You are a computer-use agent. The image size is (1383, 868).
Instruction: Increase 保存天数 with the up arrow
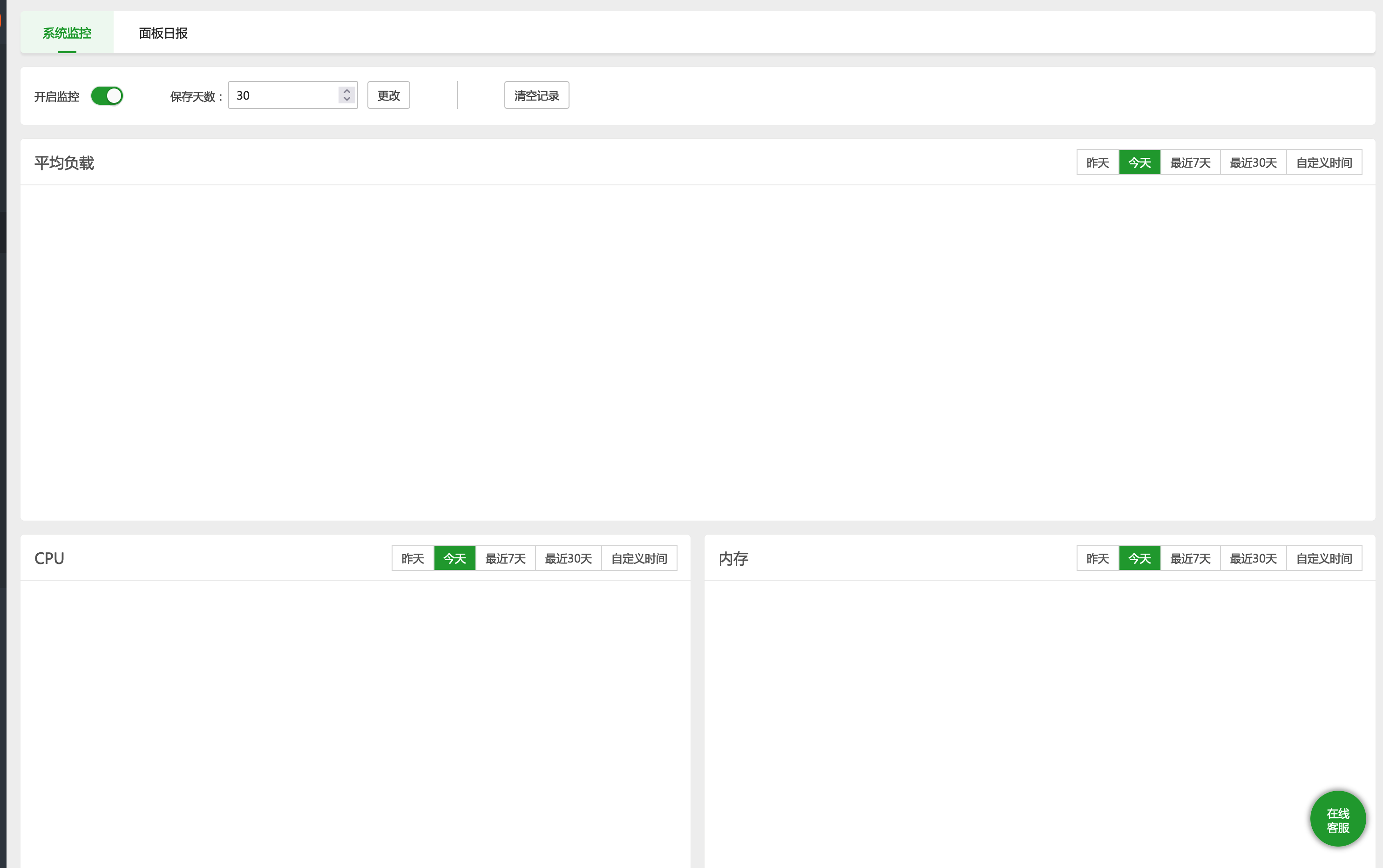347,90
